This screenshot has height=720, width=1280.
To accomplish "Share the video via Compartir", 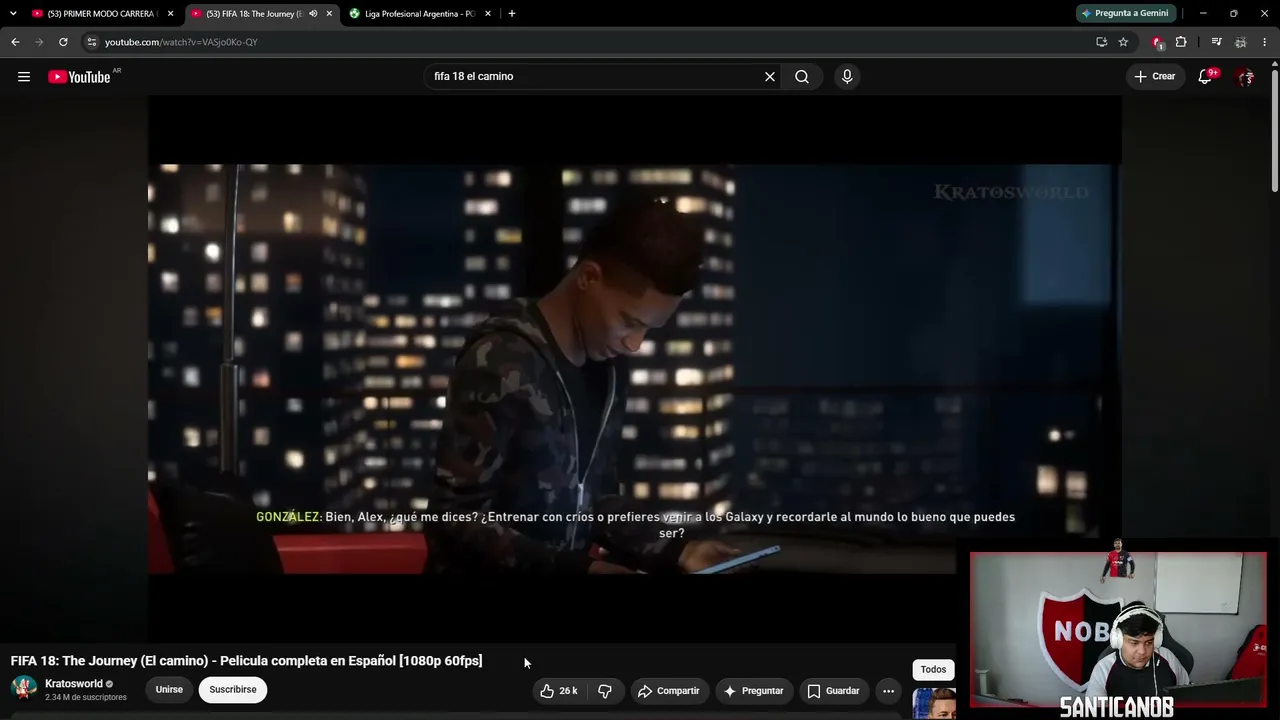I will click(669, 691).
